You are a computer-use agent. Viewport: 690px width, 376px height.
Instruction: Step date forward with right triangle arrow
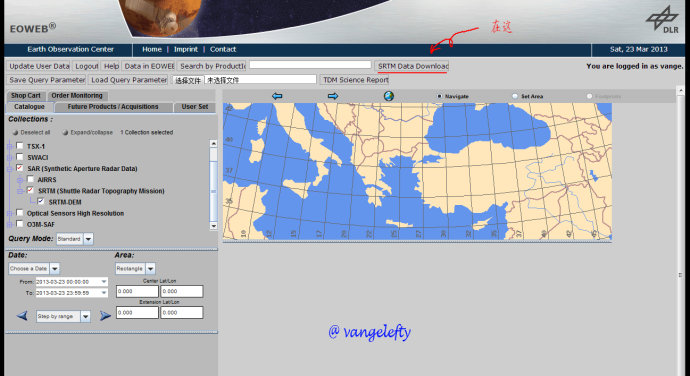(105, 316)
